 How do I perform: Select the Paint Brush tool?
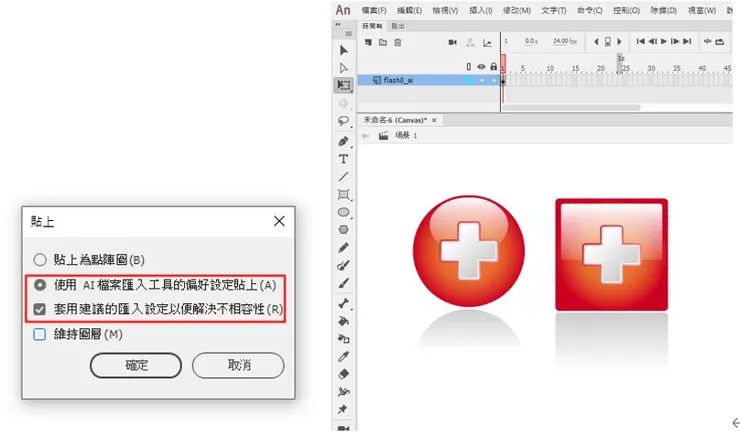point(344,265)
